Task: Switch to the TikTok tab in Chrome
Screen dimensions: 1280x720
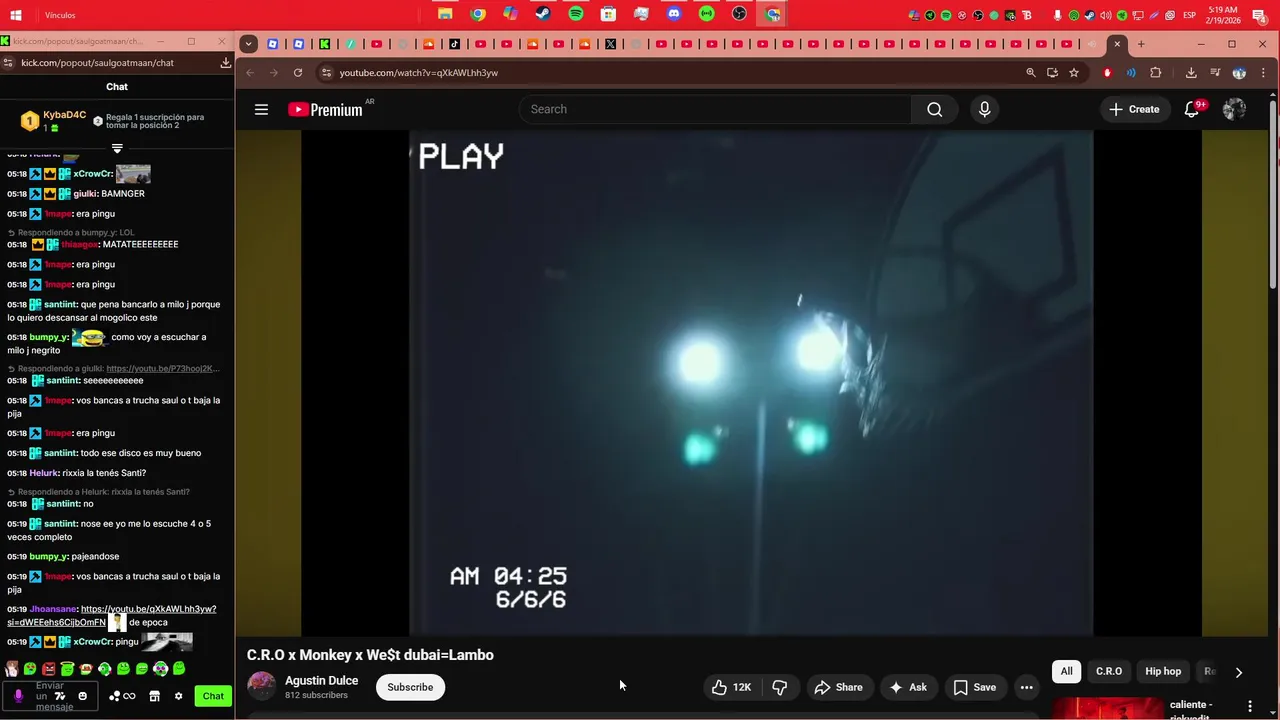Action: [455, 44]
